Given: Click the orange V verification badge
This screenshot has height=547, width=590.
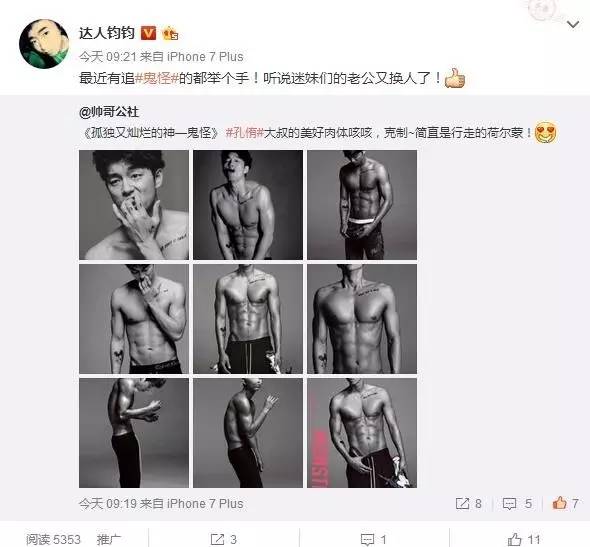Looking at the screenshot, I should (148, 33).
